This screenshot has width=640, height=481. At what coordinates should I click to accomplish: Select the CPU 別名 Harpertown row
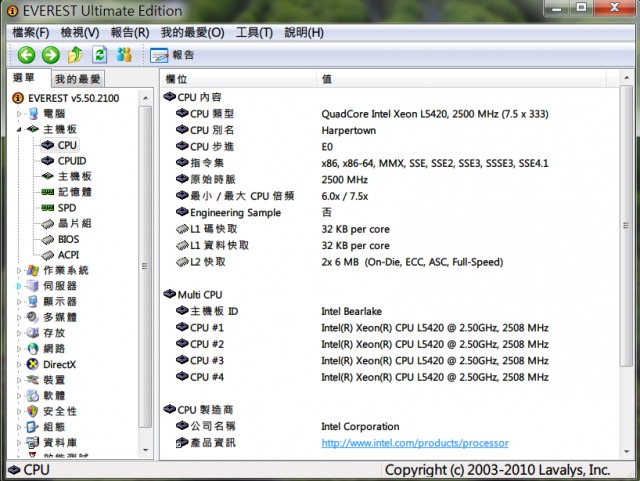tap(389, 130)
